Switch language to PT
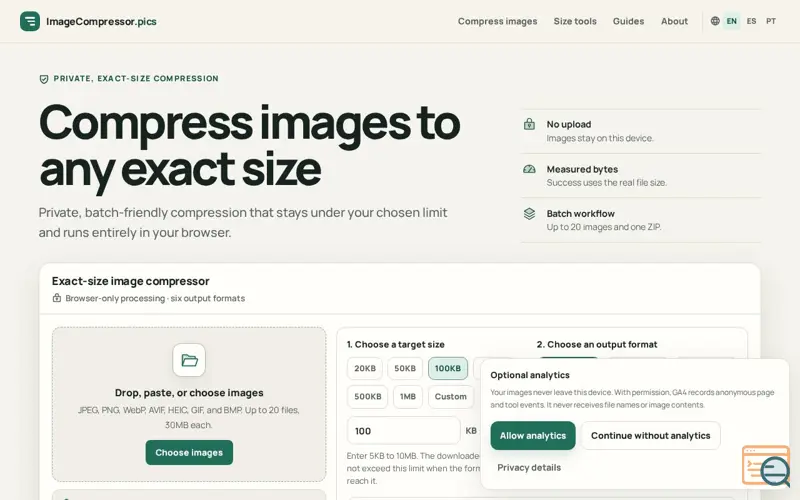Screen dimensions: 800x500 click(771, 21)
